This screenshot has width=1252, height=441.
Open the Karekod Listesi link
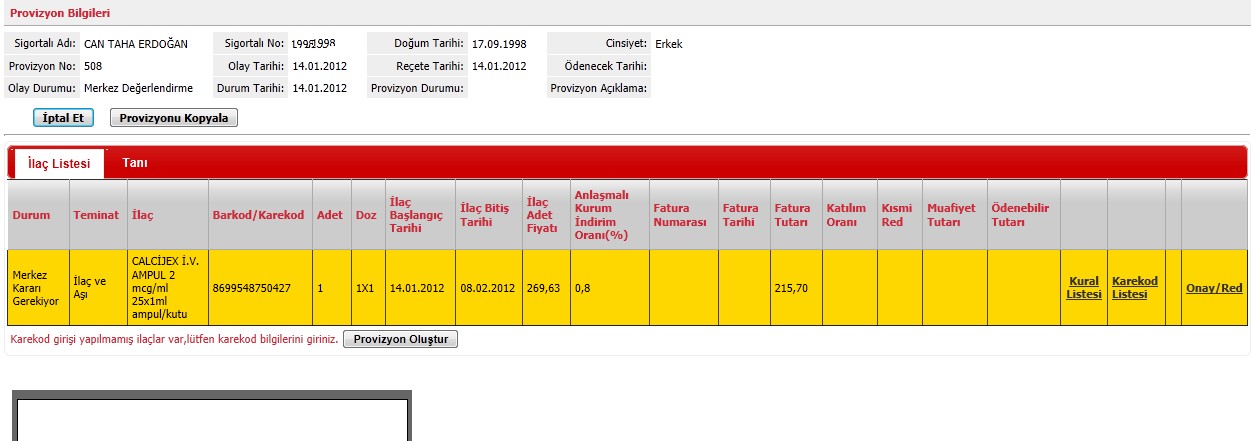[1134, 288]
